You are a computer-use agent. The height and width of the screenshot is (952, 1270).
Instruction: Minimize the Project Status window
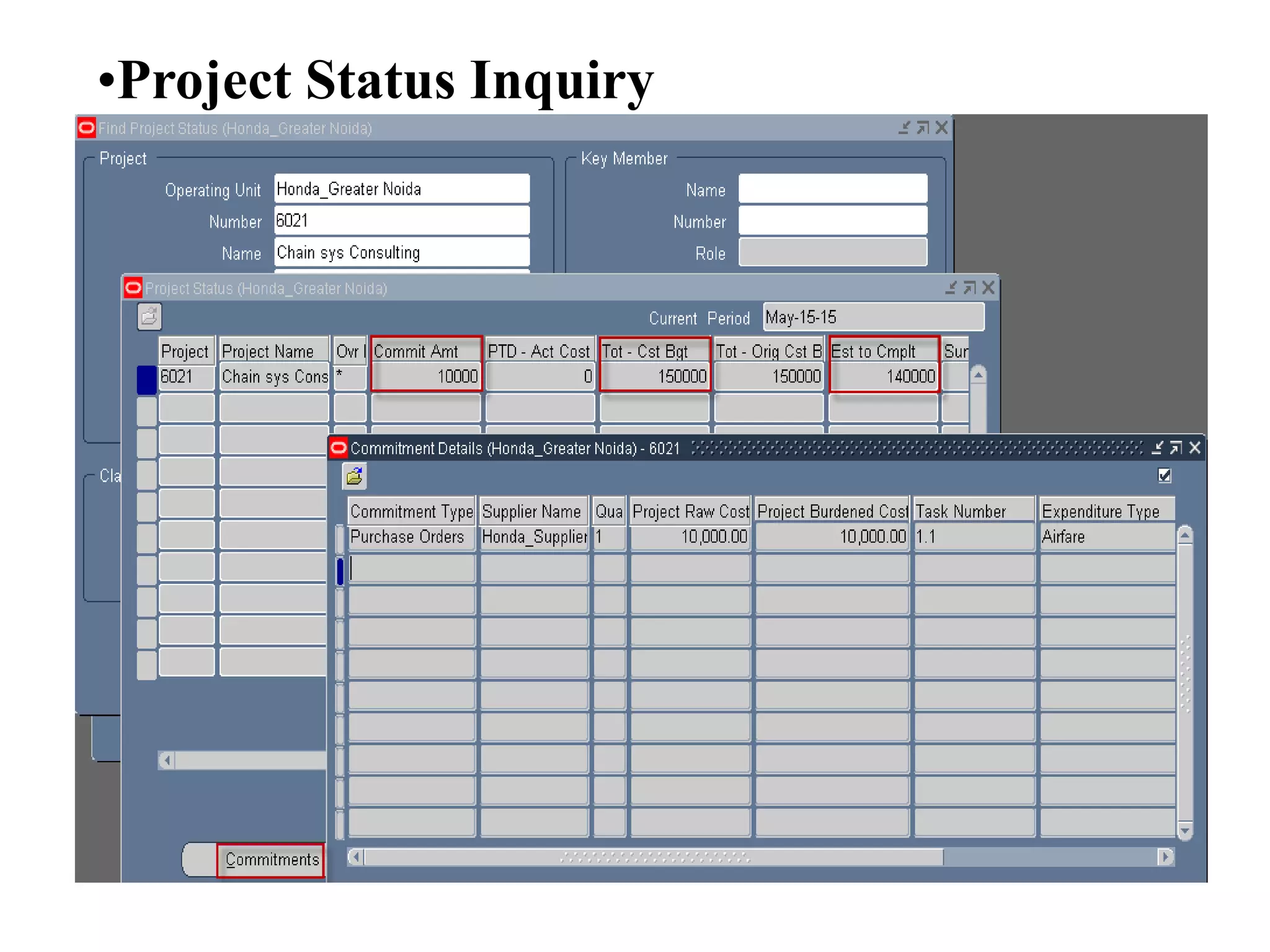pyautogui.click(x=951, y=288)
